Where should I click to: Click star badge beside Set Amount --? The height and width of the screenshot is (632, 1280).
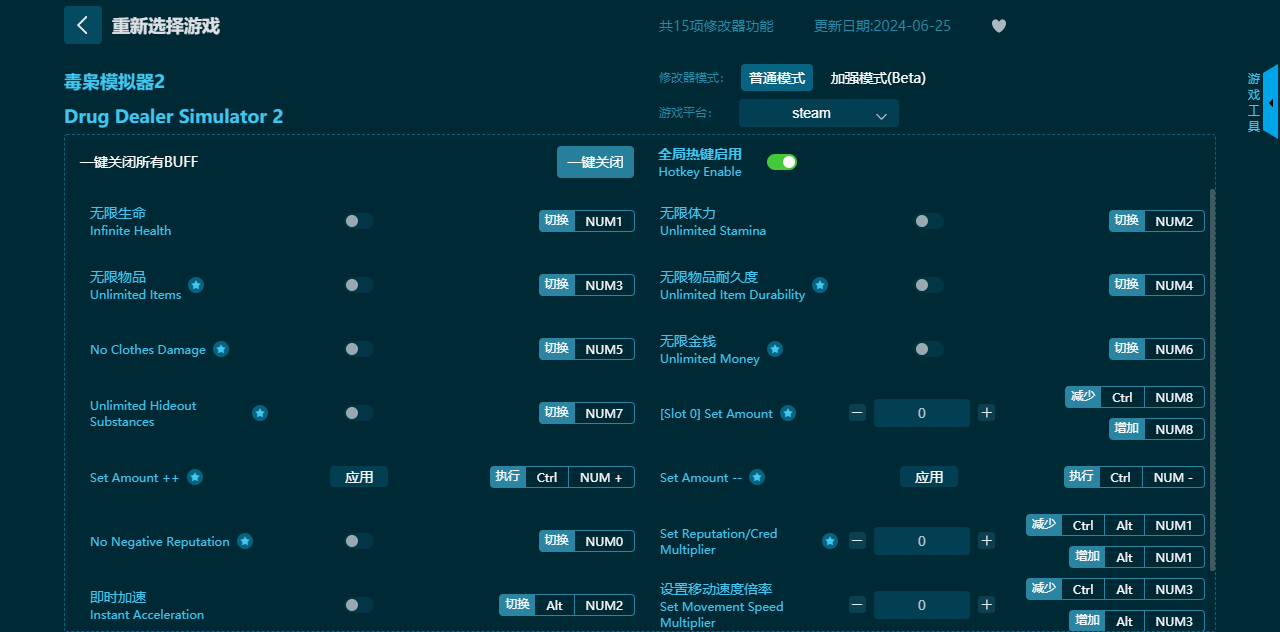757,477
